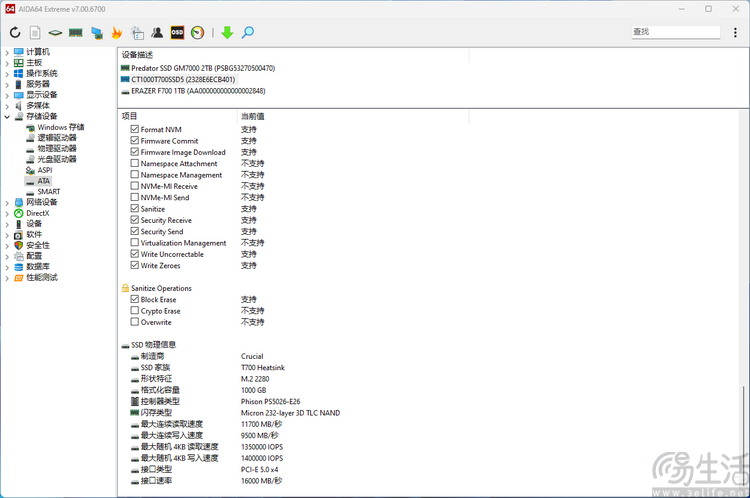Click the 多媒体 speaker icon
The height and width of the screenshot is (498, 750).
click(19, 106)
